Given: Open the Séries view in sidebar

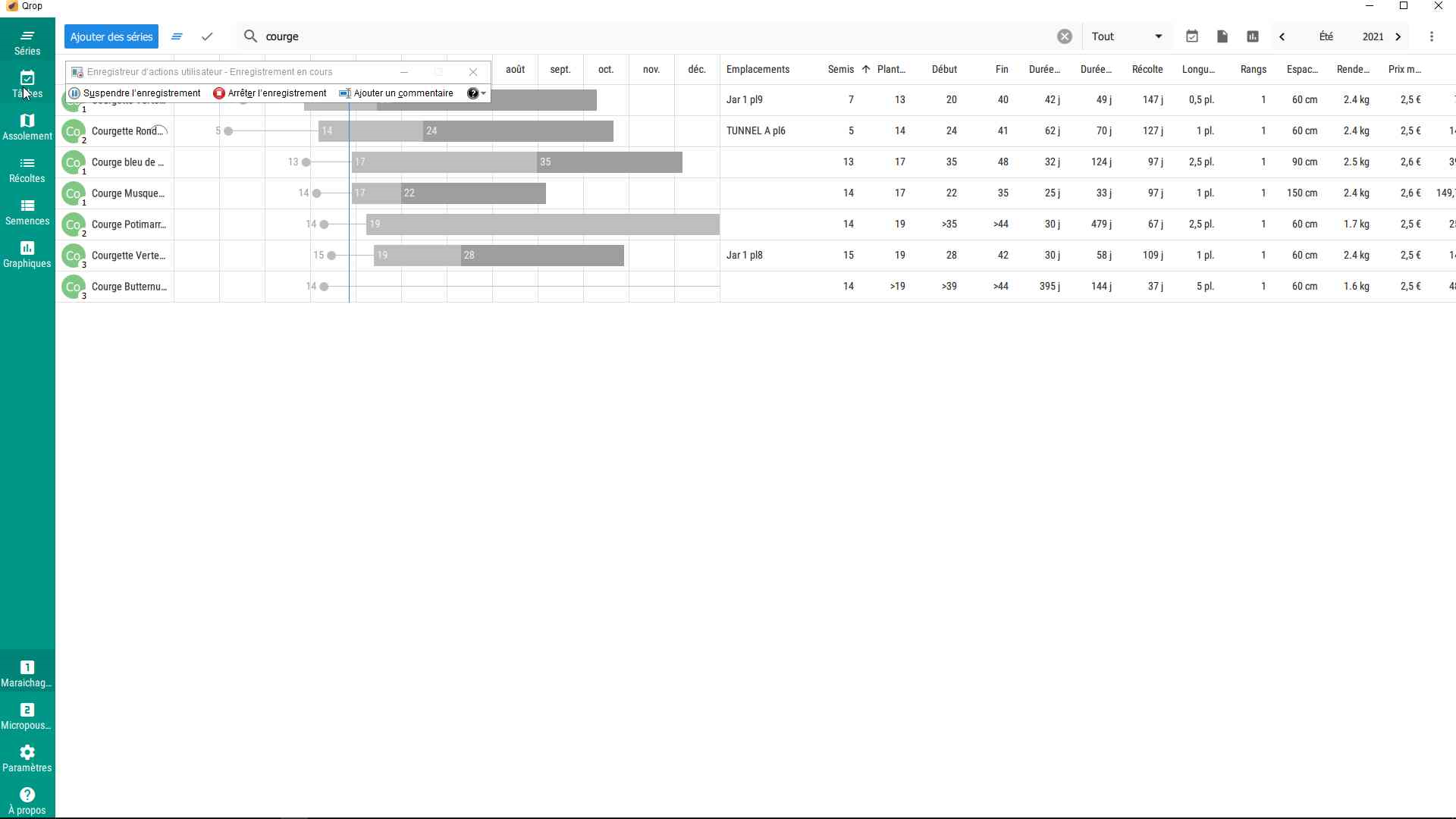Looking at the screenshot, I should pyautogui.click(x=27, y=42).
